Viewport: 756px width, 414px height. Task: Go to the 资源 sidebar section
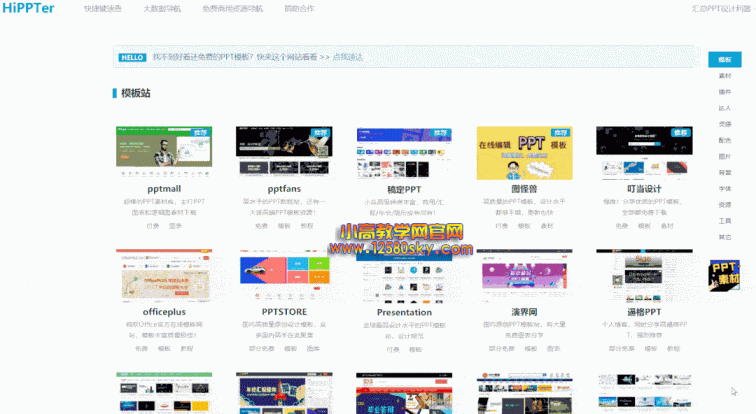pyautogui.click(x=725, y=205)
